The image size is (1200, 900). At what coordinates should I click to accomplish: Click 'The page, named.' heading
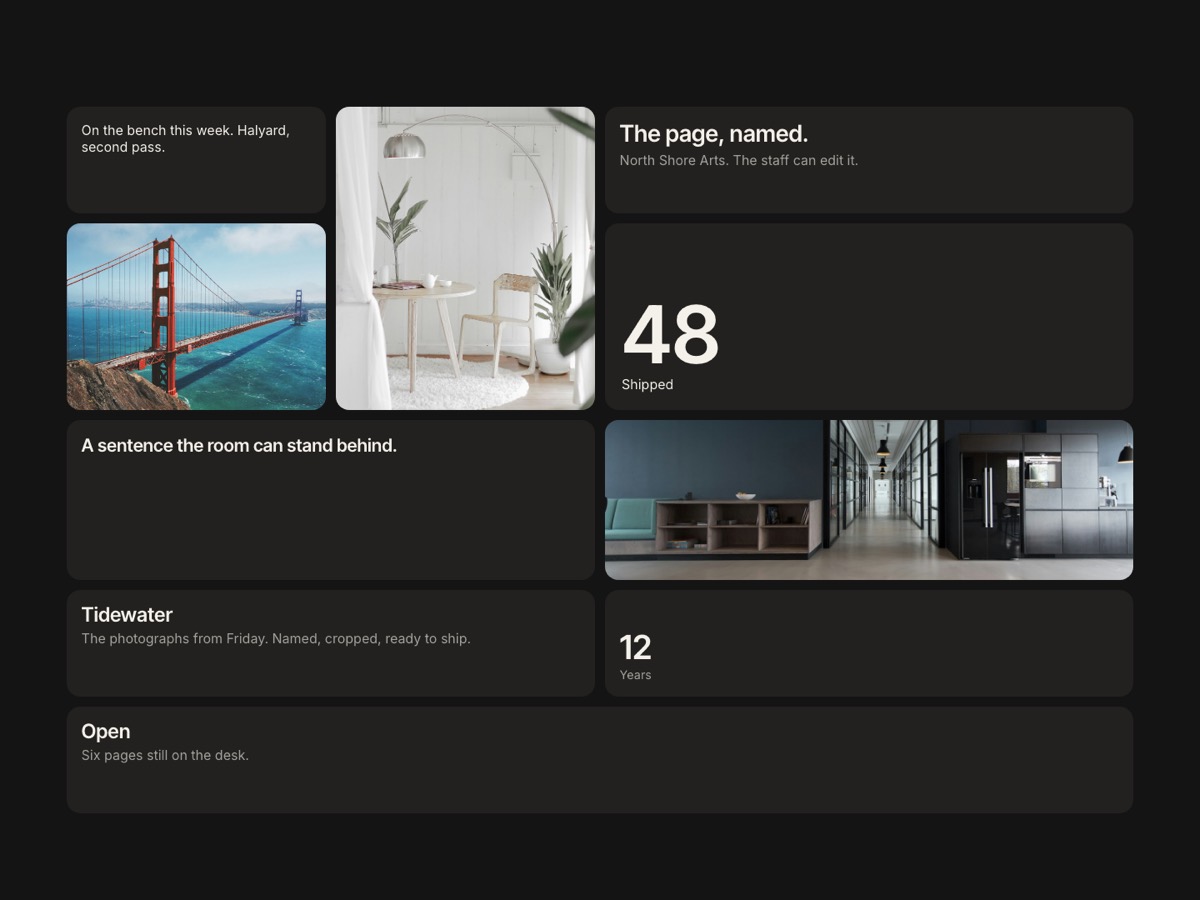point(714,134)
